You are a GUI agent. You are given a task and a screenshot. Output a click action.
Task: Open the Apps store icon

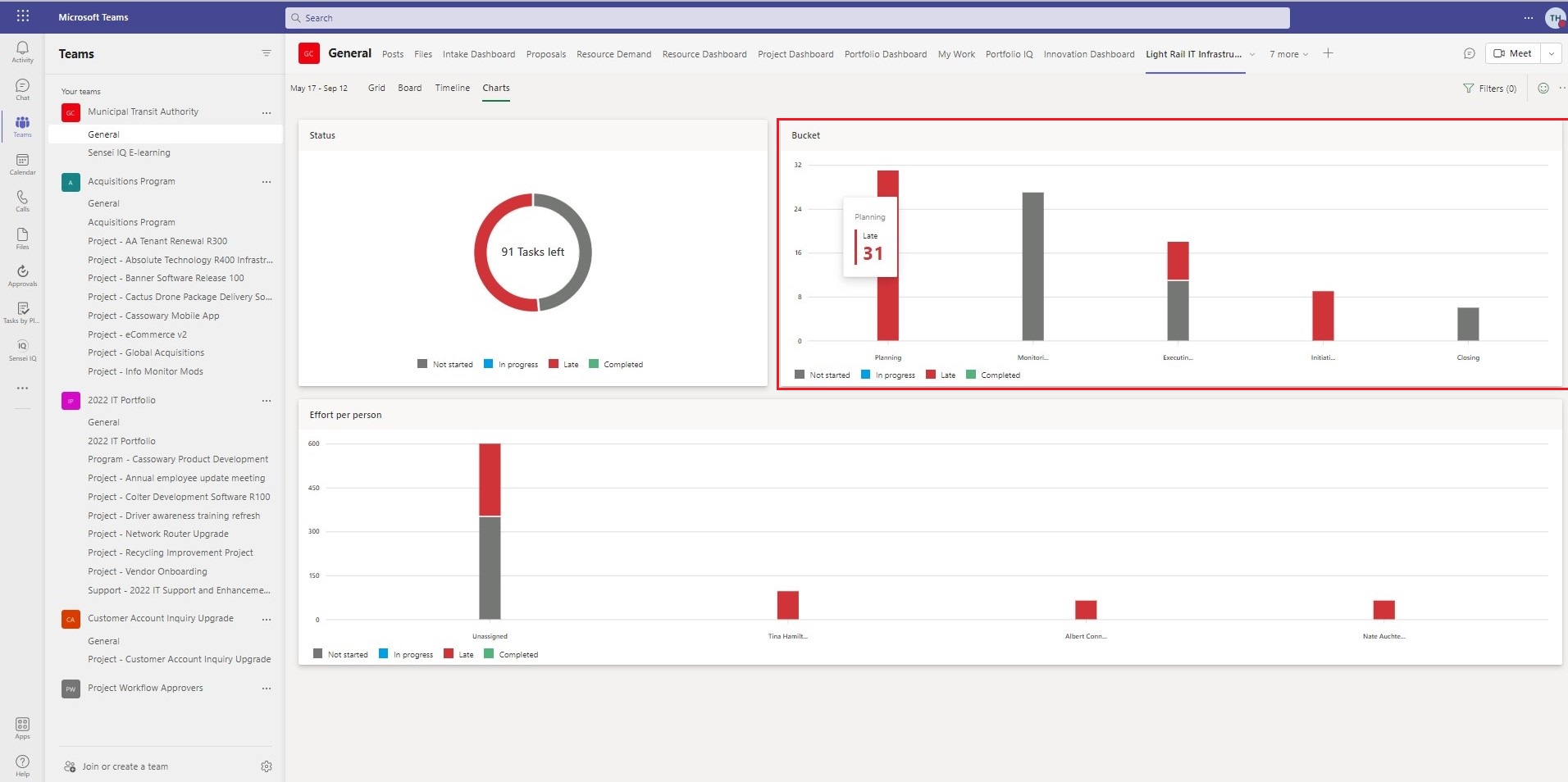tap(22, 728)
